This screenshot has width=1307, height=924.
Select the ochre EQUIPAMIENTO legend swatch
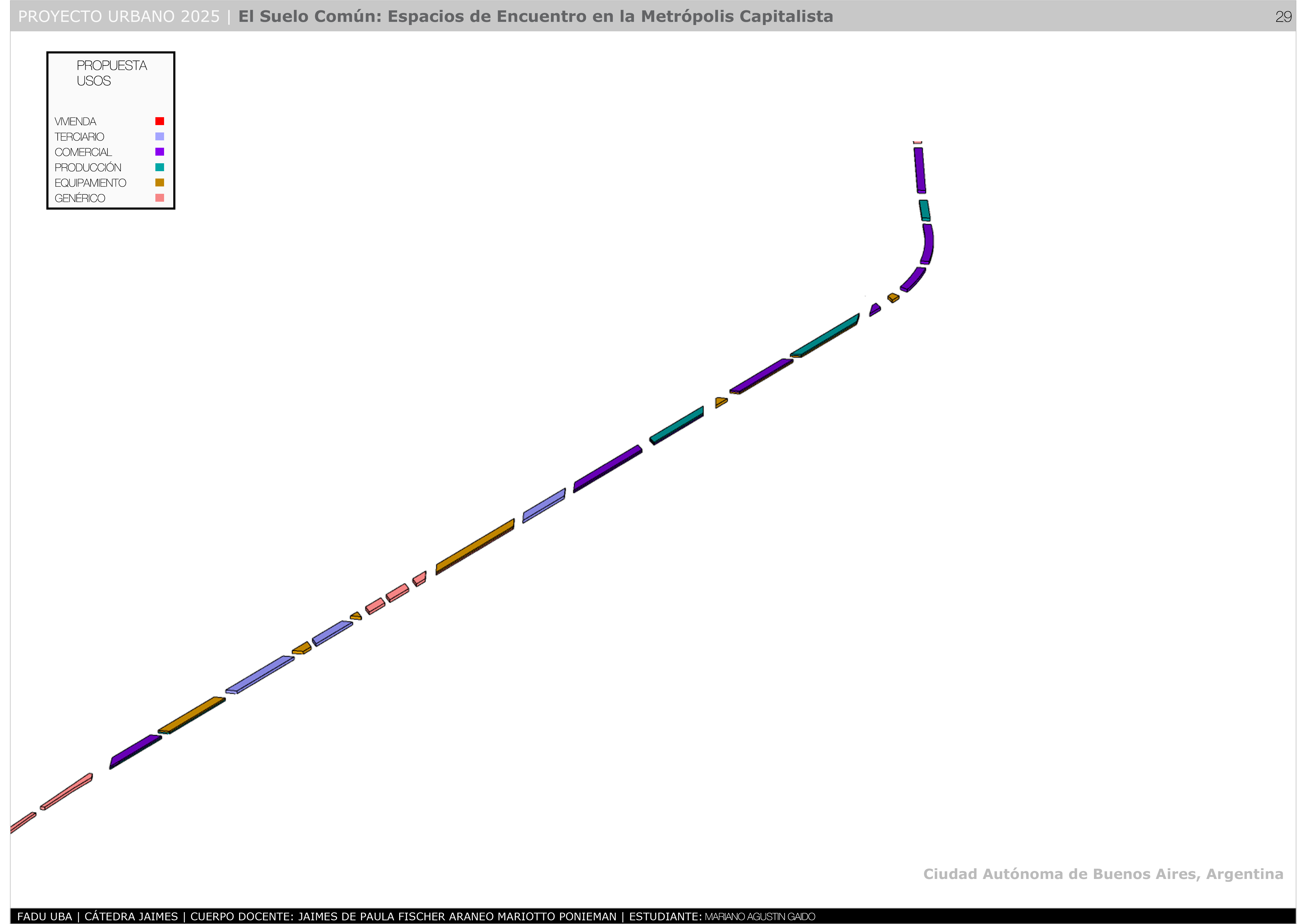pos(159,183)
